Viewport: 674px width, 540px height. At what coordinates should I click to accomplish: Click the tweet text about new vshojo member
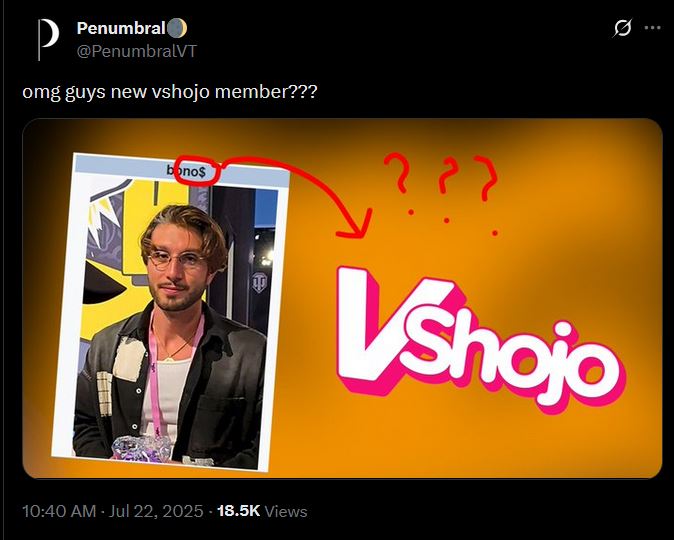tap(170, 92)
